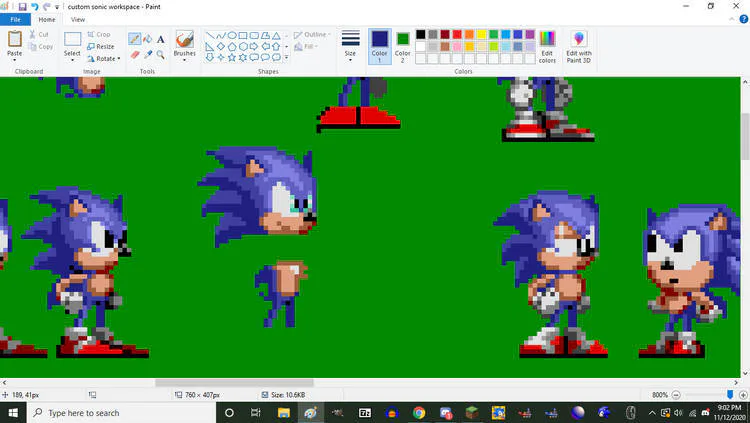Viewport: 750px width, 423px height.
Task: Open the Brushes dropdown arrow
Action: (x=185, y=60)
